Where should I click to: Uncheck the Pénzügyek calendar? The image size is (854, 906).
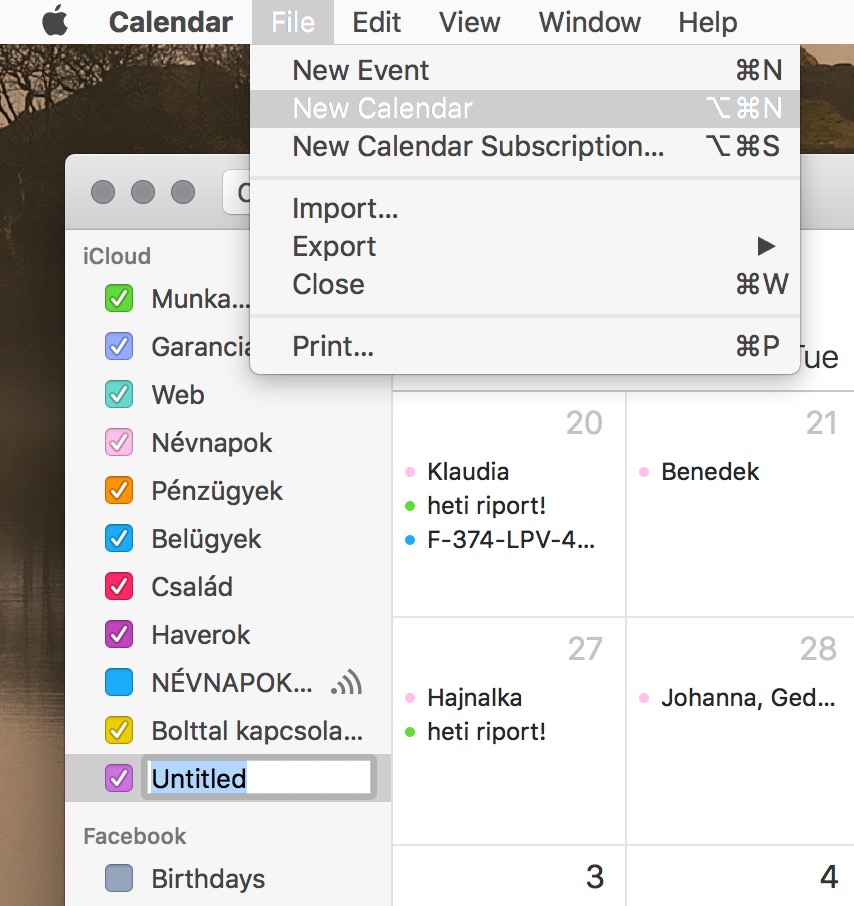[x=119, y=491]
